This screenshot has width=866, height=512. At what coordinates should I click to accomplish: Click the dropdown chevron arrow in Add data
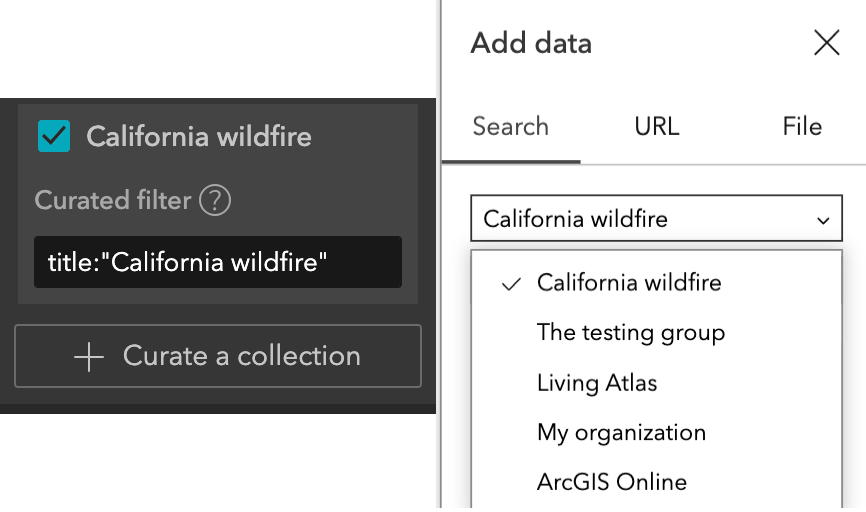pyautogui.click(x=823, y=220)
